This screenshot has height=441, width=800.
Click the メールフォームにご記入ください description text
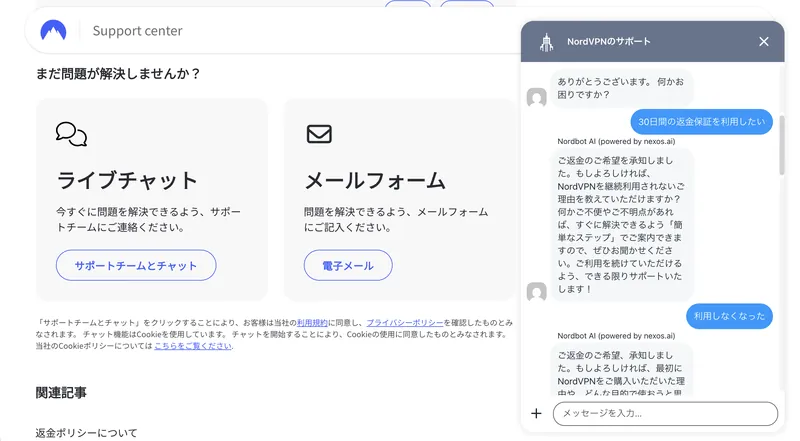coord(396,219)
